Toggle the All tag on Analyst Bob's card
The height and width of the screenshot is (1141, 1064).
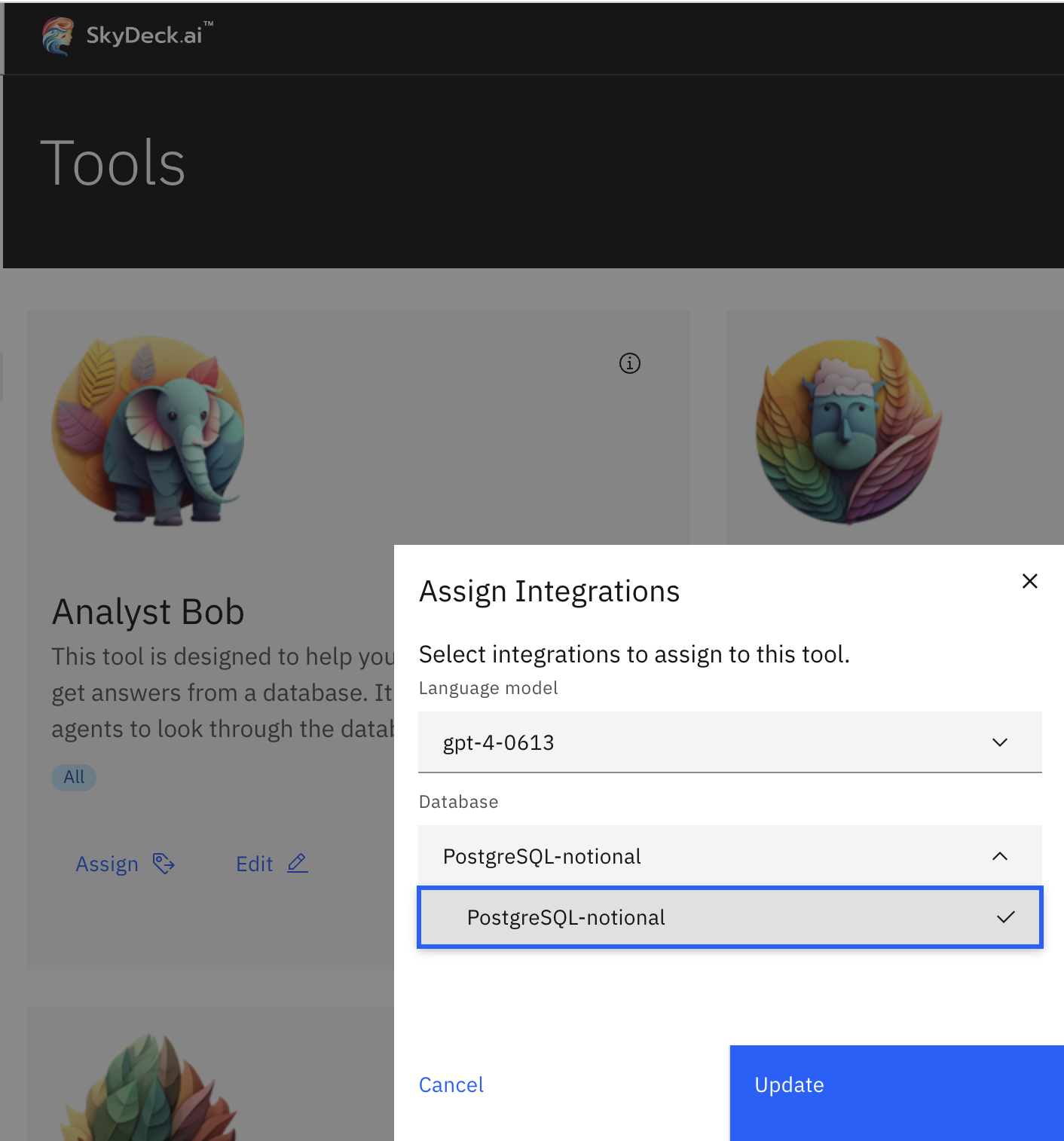point(73,777)
